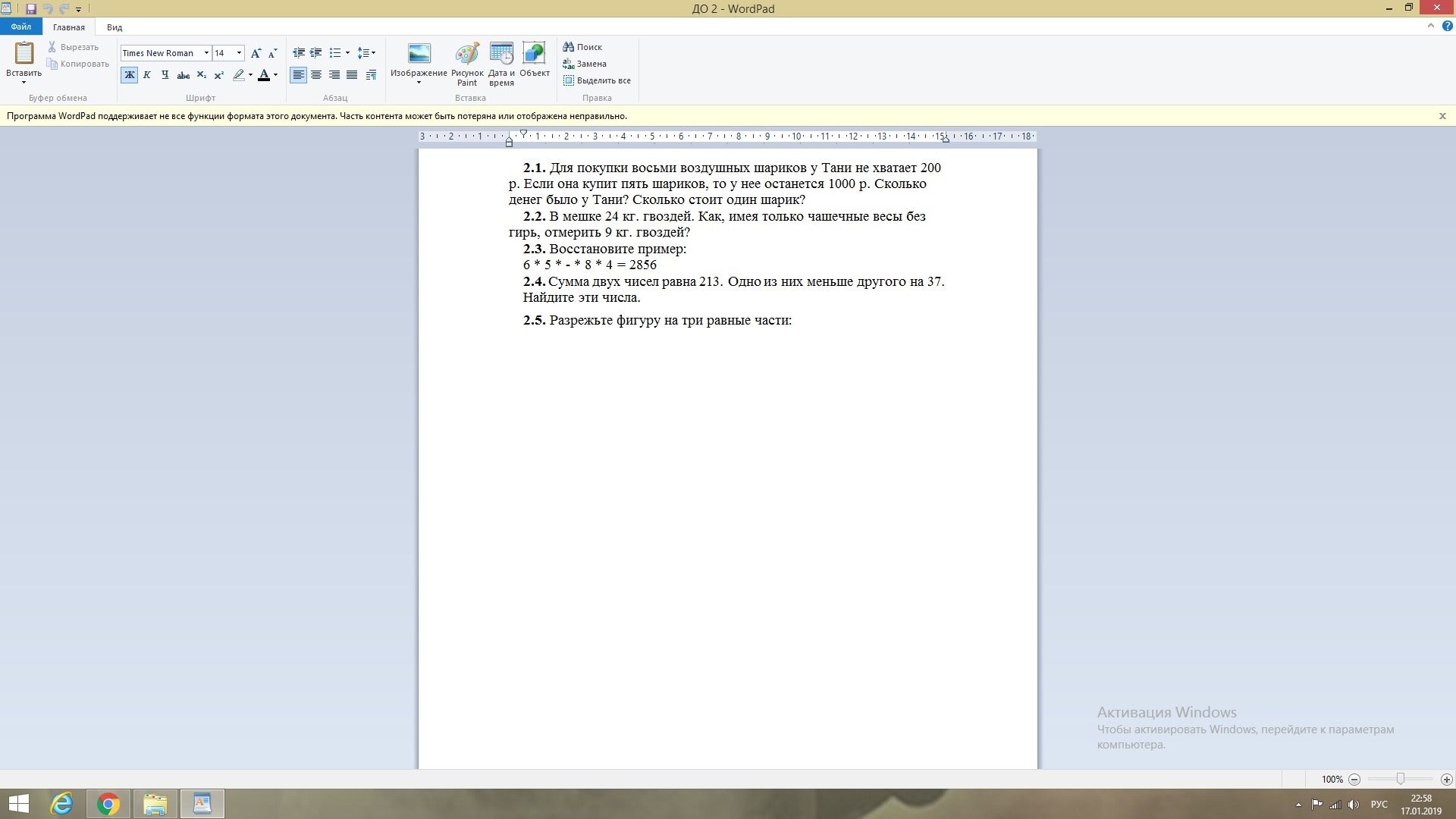Insert an object (Объект)
This screenshot has height=819, width=1456.
534,61
